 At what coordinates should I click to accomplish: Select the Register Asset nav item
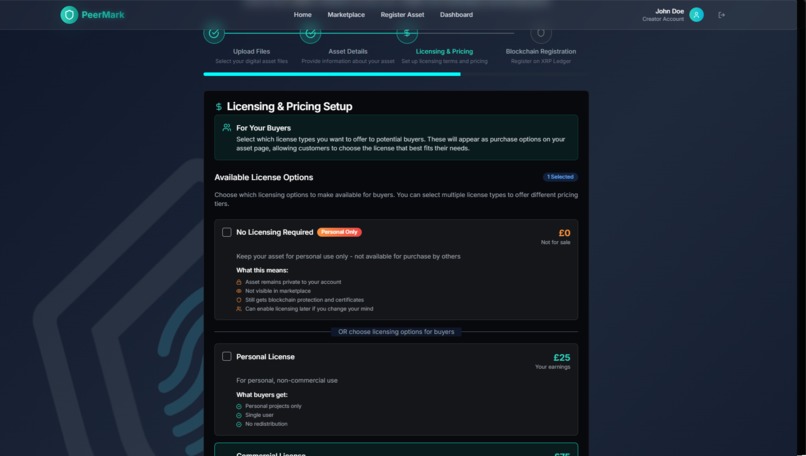pyautogui.click(x=402, y=15)
